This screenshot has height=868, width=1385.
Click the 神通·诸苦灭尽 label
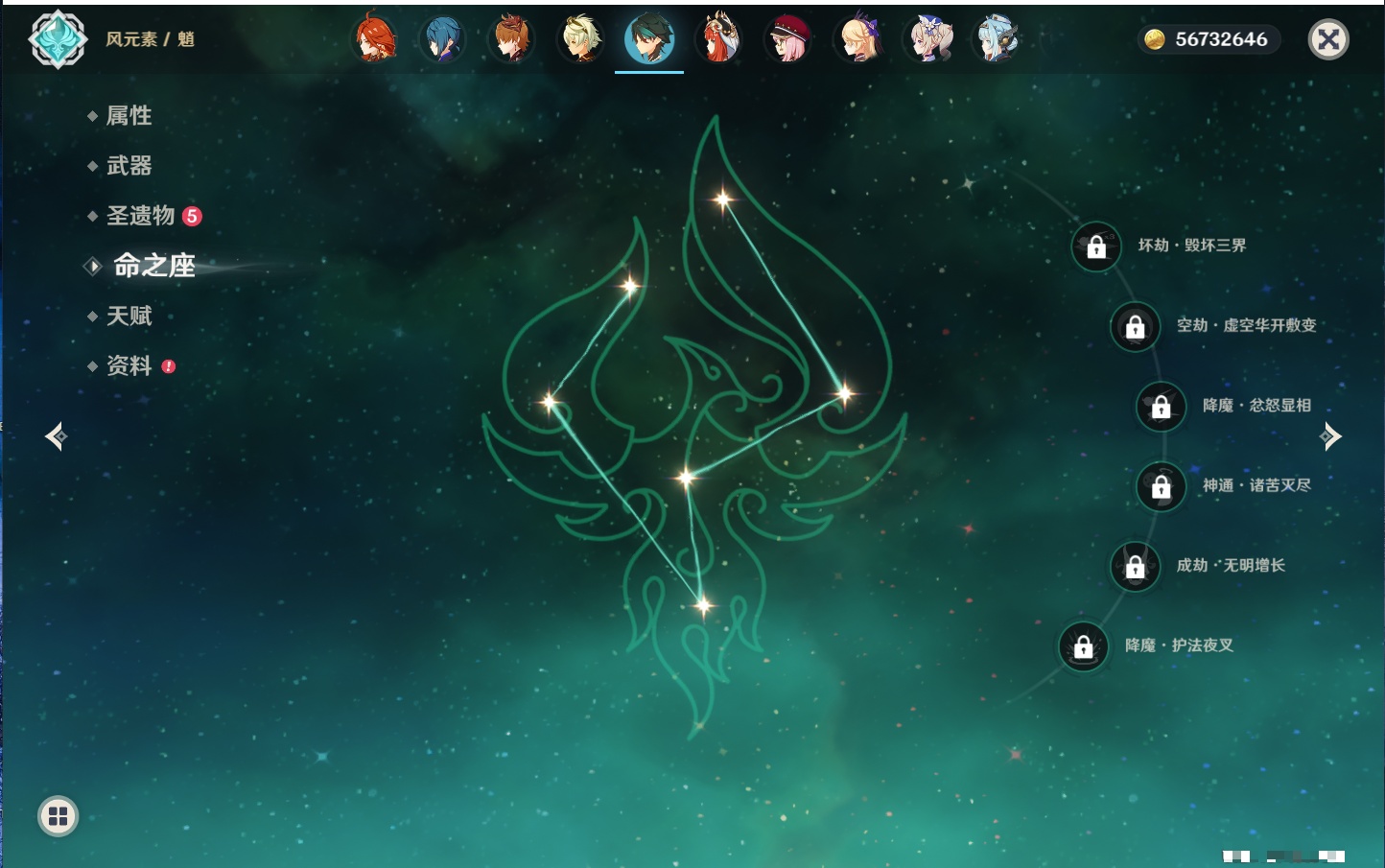click(x=1256, y=485)
